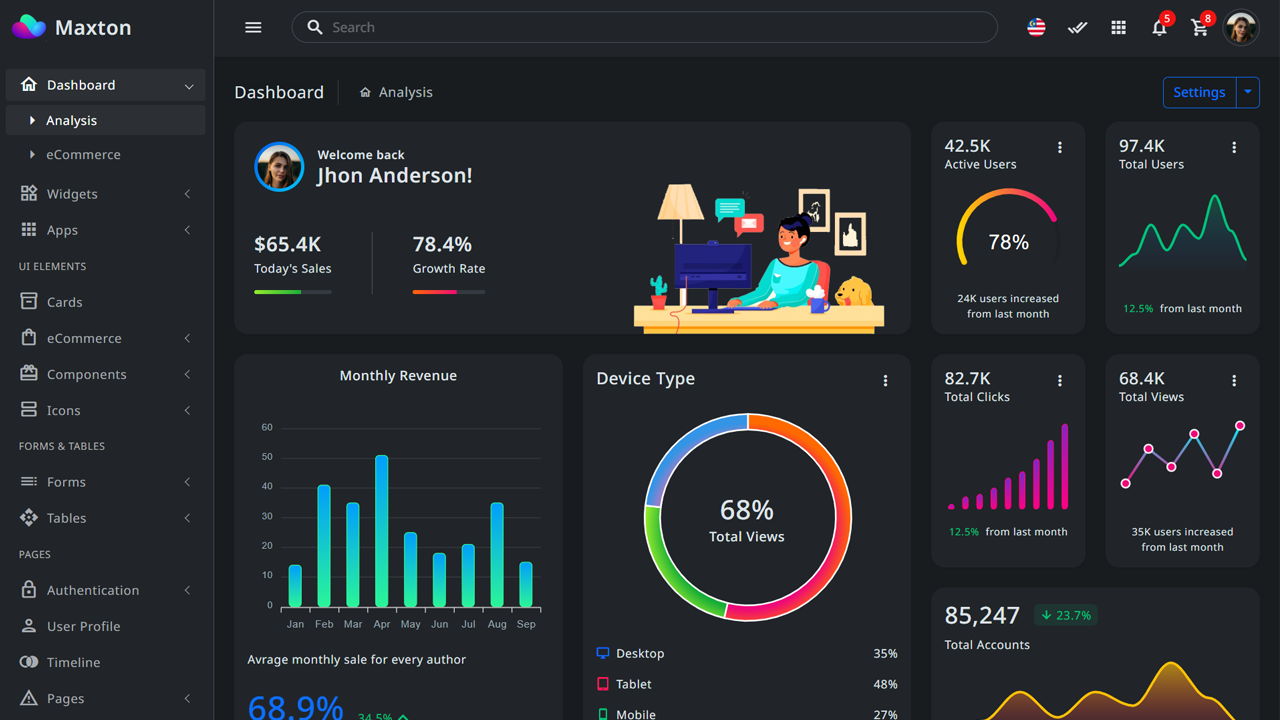
Task: Open the Widgets section icon
Action: click(x=29, y=193)
